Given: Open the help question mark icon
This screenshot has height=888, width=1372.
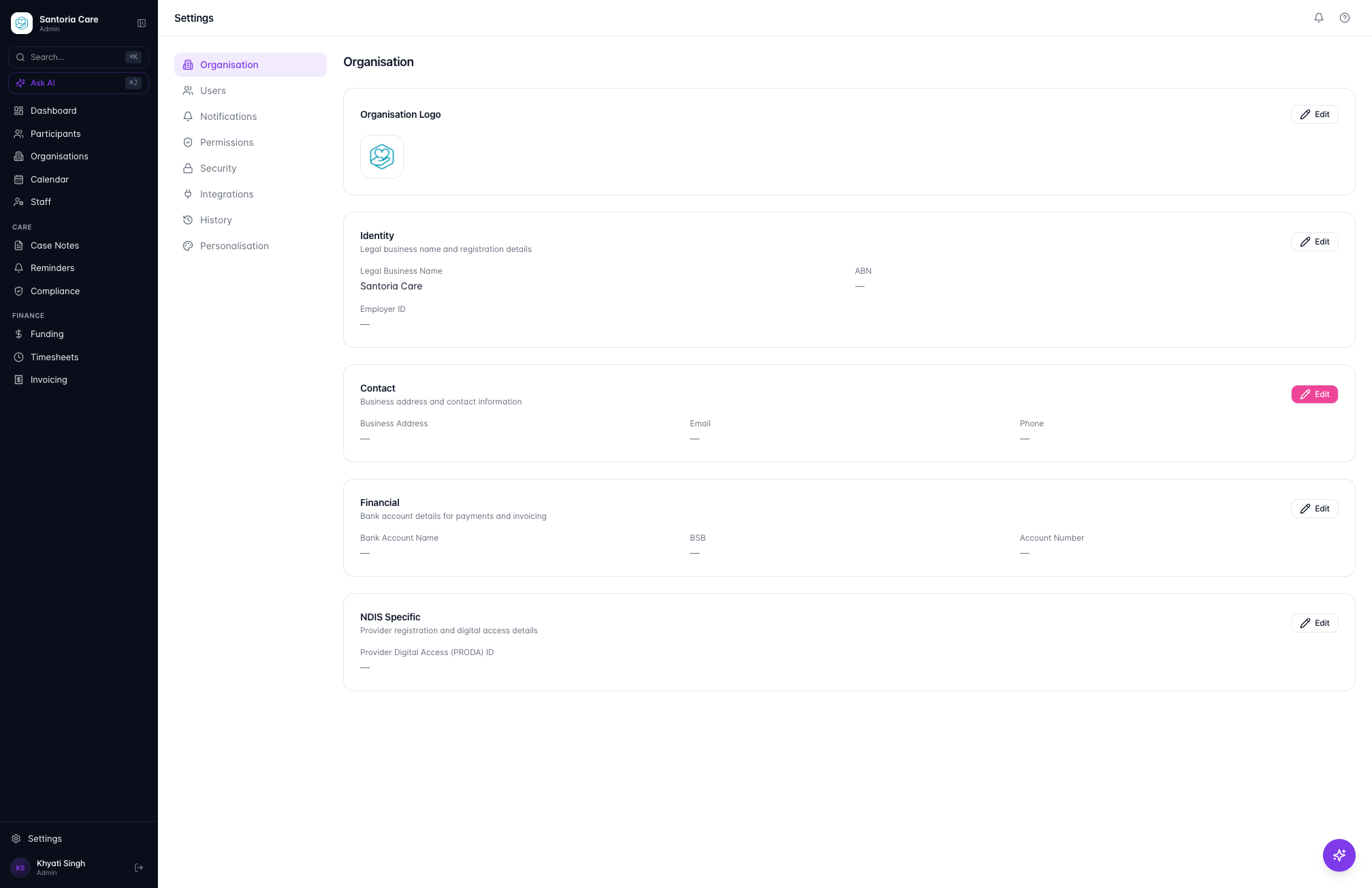Looking at the screenshot, I should click(1345, 18).
